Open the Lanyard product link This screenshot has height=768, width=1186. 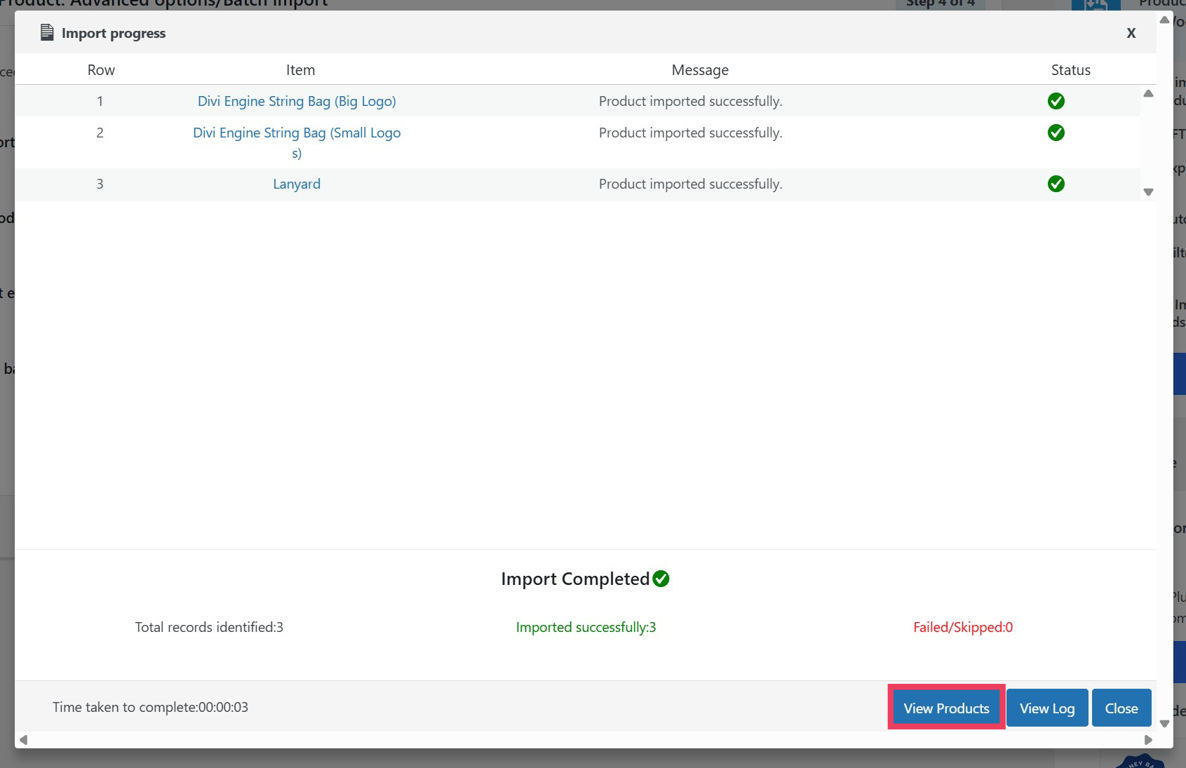(x=297, y=183)
